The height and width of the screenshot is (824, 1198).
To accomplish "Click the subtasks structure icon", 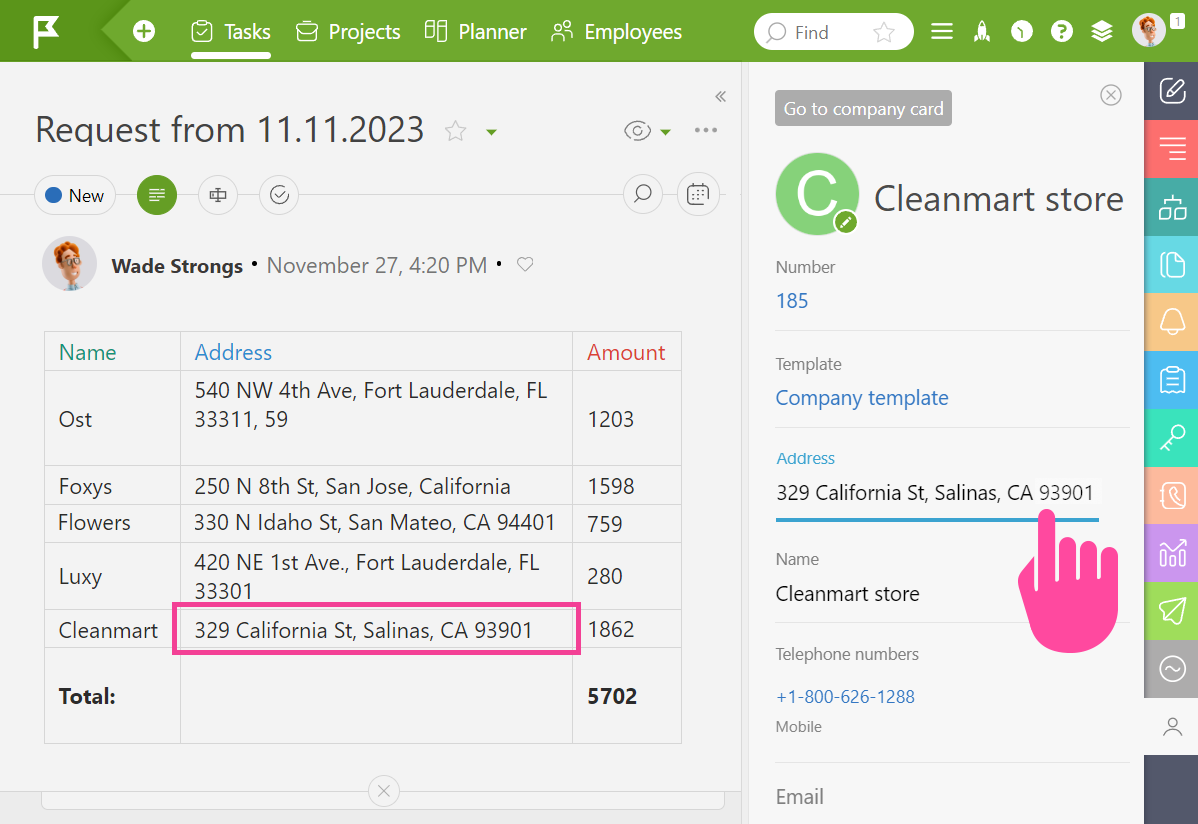I will [x=218, y=195].
